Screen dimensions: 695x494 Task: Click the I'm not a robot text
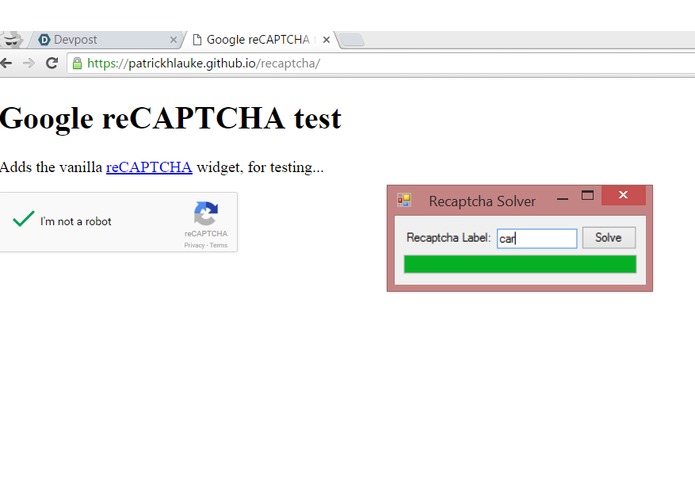coord(76,222)
